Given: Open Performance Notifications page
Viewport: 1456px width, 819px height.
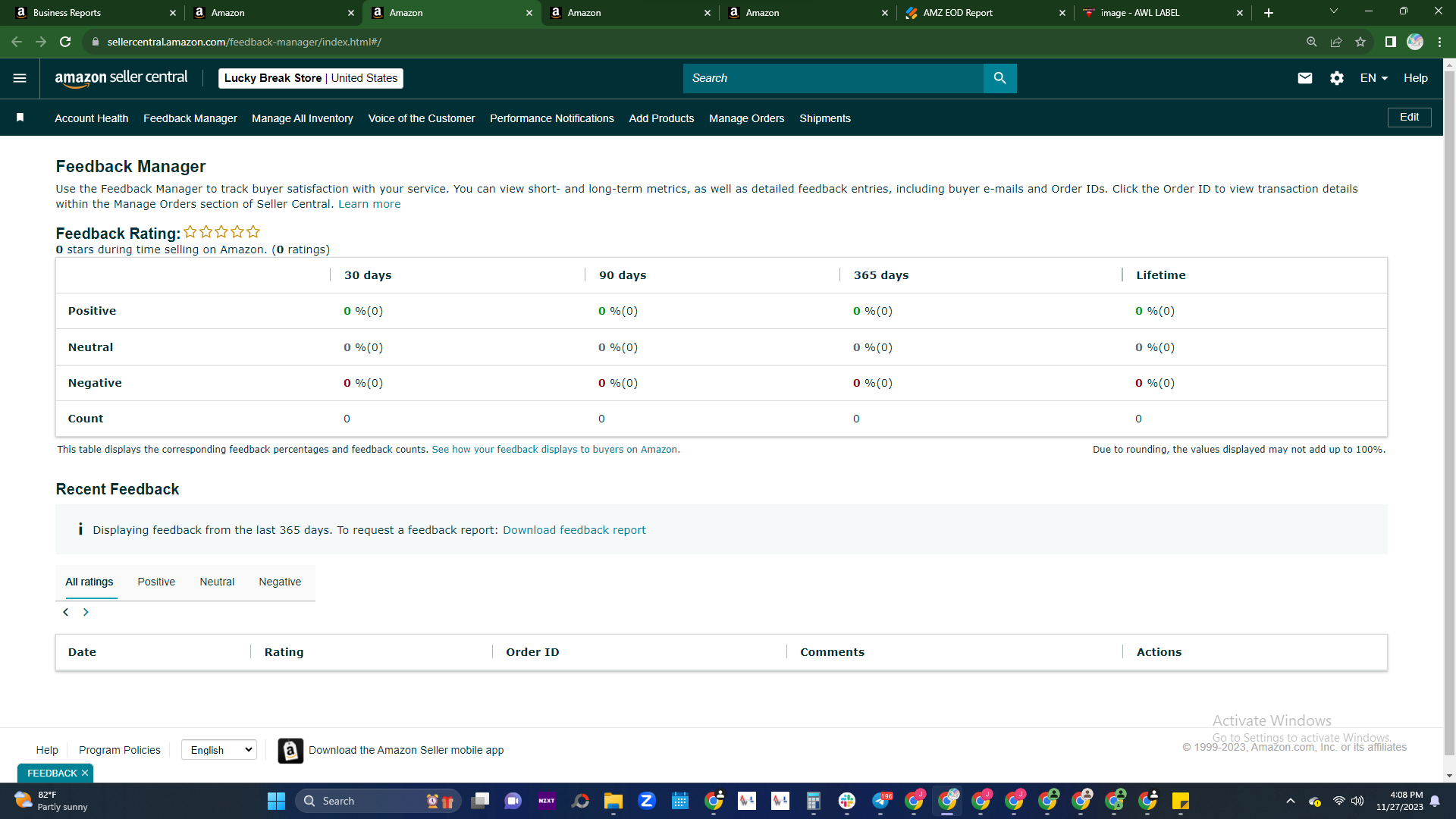Looking at the screenshot, I should pyautogui.click(x=552, y=118).
